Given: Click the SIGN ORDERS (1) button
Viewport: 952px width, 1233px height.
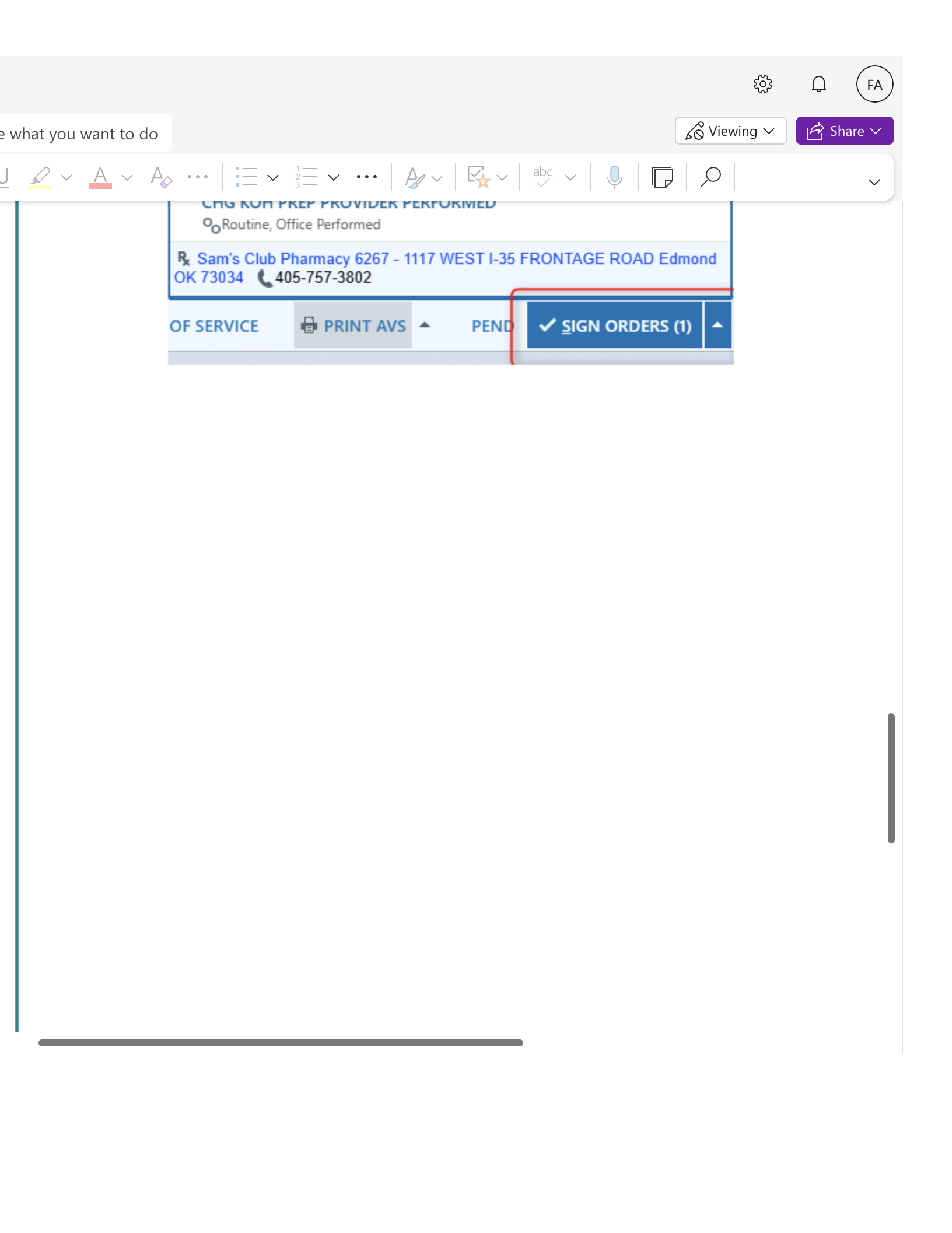Looking at the screenshot, I should point(615,325).
